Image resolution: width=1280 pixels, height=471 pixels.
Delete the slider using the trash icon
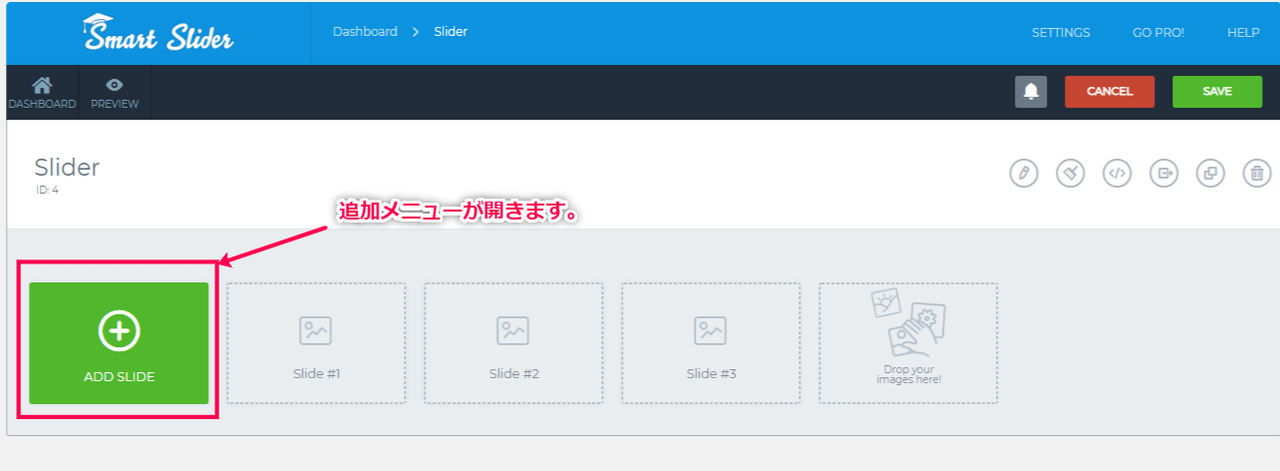pos(1256,173)
